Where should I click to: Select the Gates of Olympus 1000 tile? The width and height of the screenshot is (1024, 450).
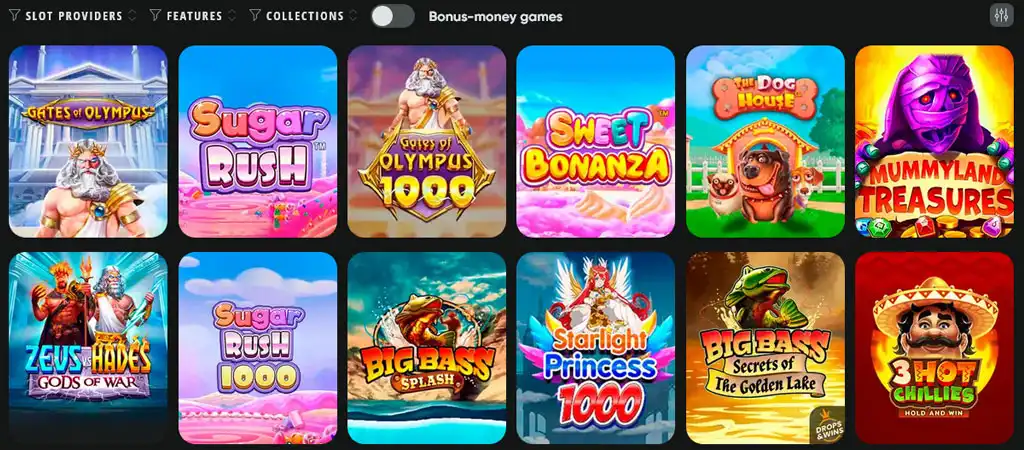(x=426, y=141)
